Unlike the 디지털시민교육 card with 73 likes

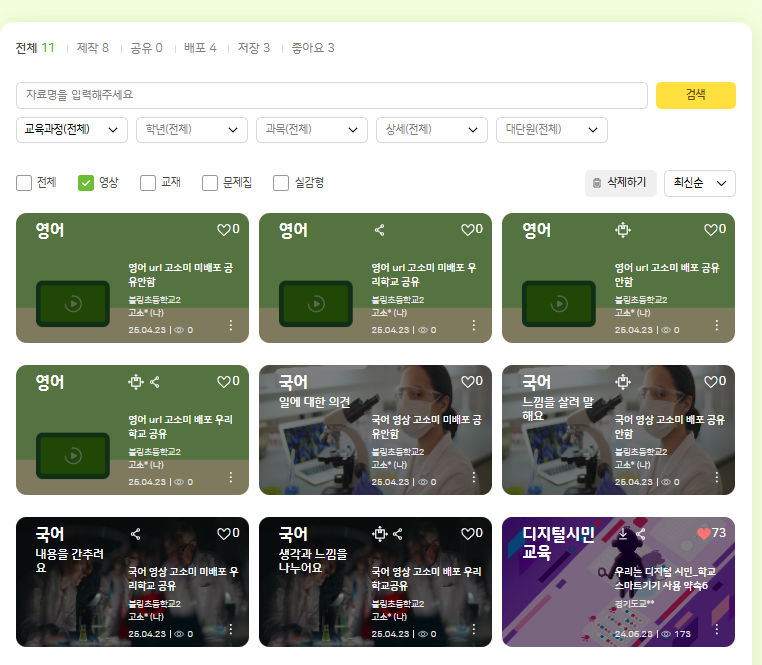pos(703,534)
